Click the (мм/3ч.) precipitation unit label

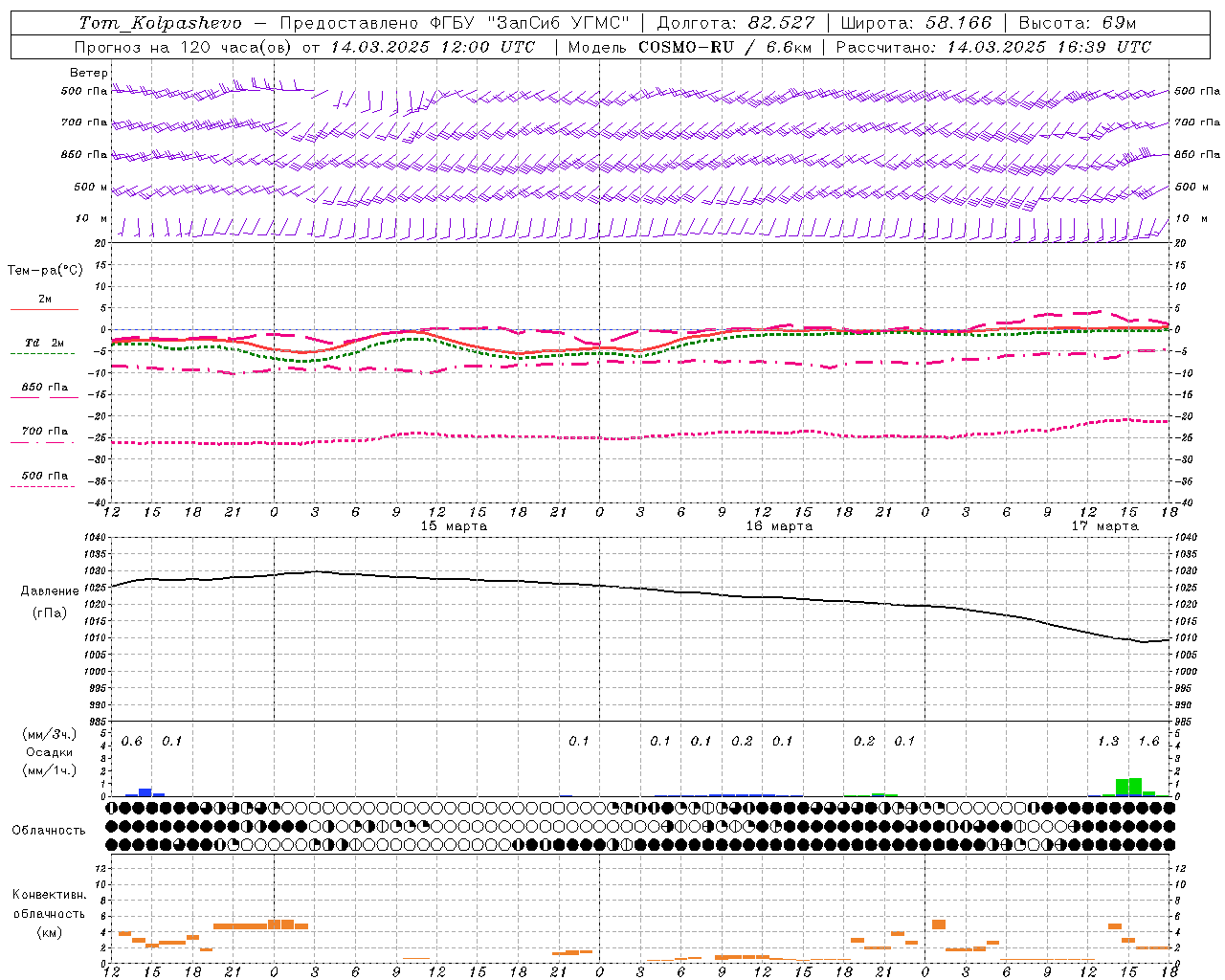coord(50,734)
